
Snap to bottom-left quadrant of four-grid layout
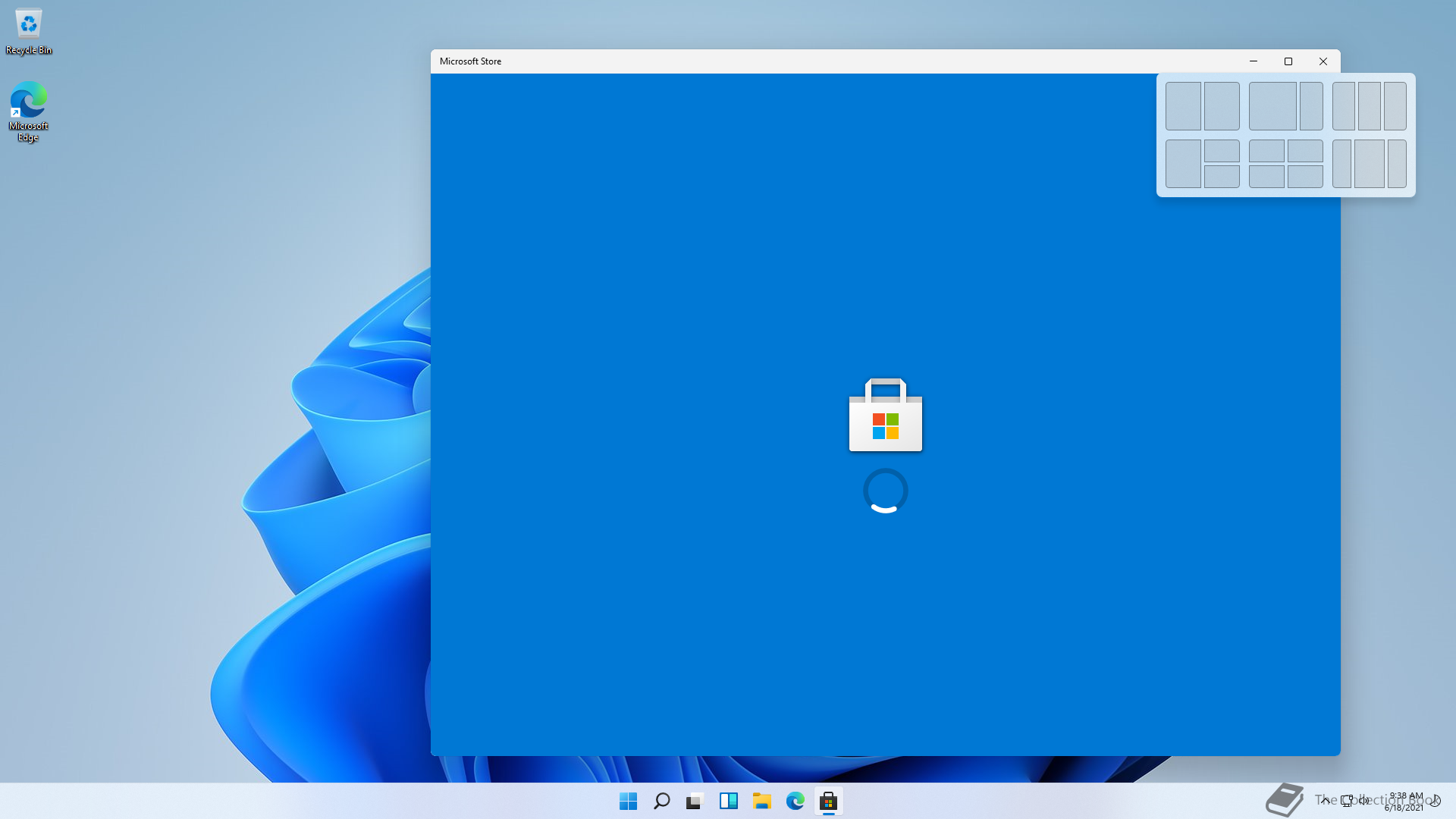(x=1266, y=177)
